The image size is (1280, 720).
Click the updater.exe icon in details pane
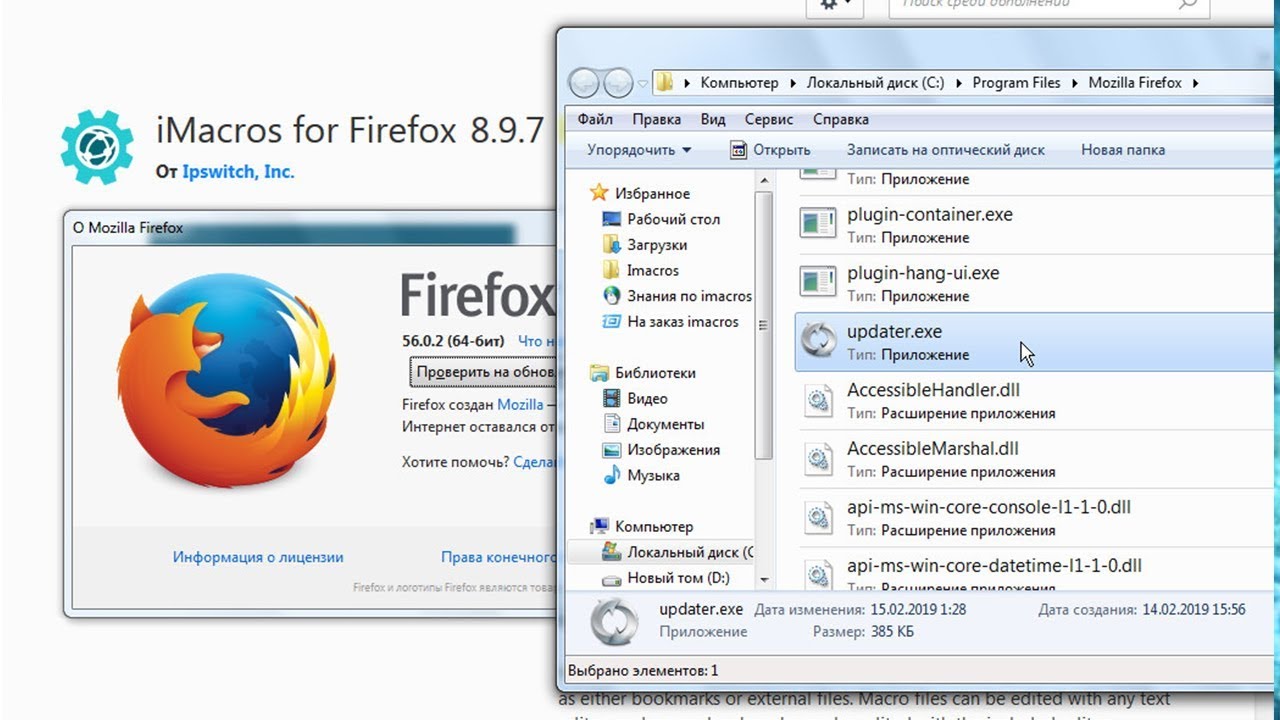(615, 621)
